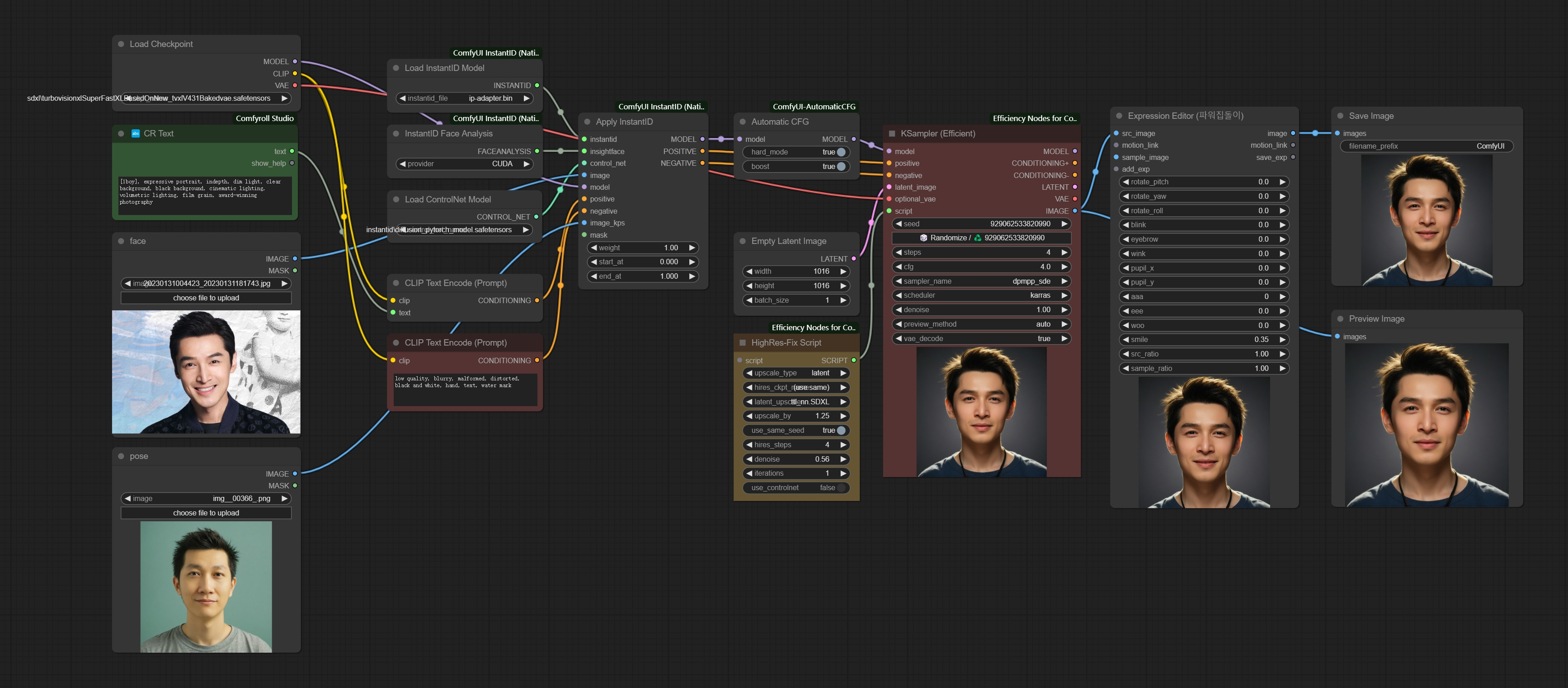This screenshot has height=688, width=1568.
Task: Disable use_same_seed in HighRes-Fix Script
Action: point(842,430)
